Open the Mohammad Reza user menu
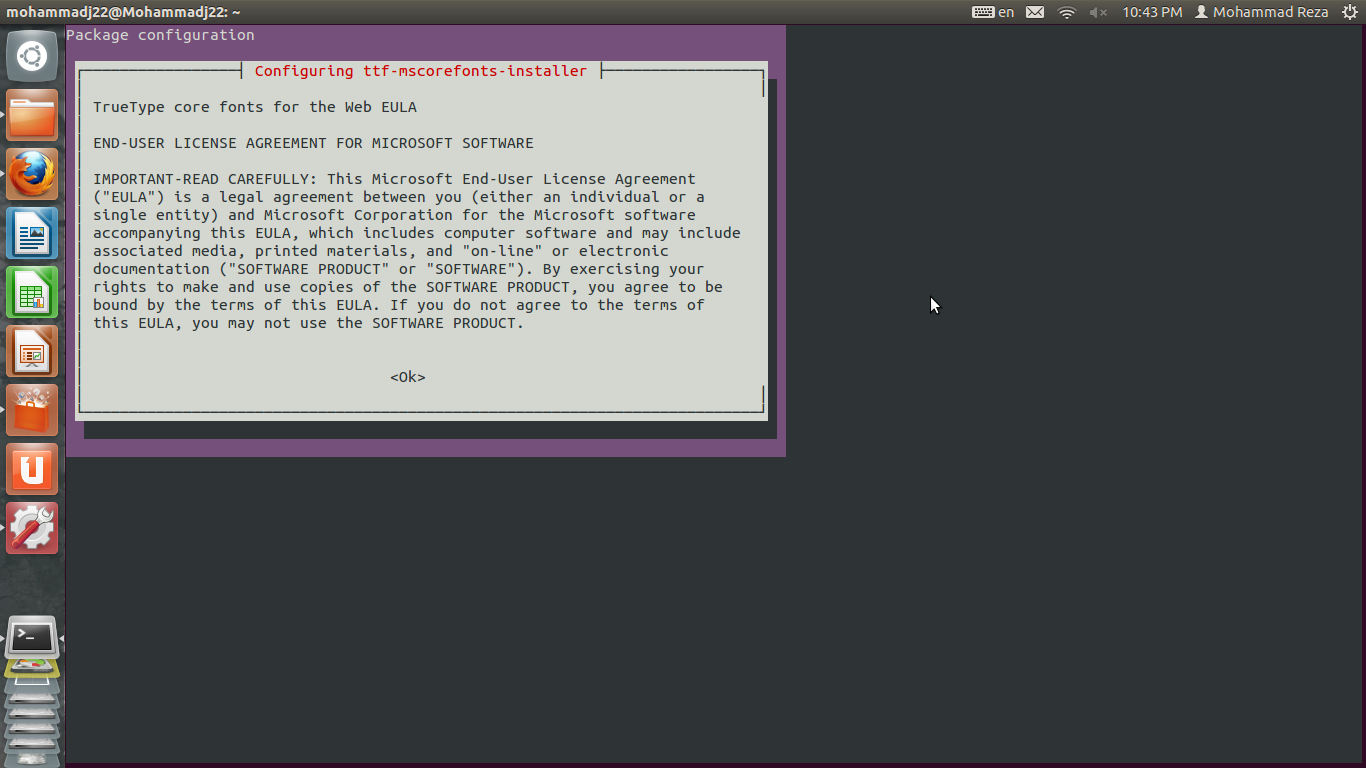Image resolution: width=1366 pixels, height=768 pixels. 1262,12
